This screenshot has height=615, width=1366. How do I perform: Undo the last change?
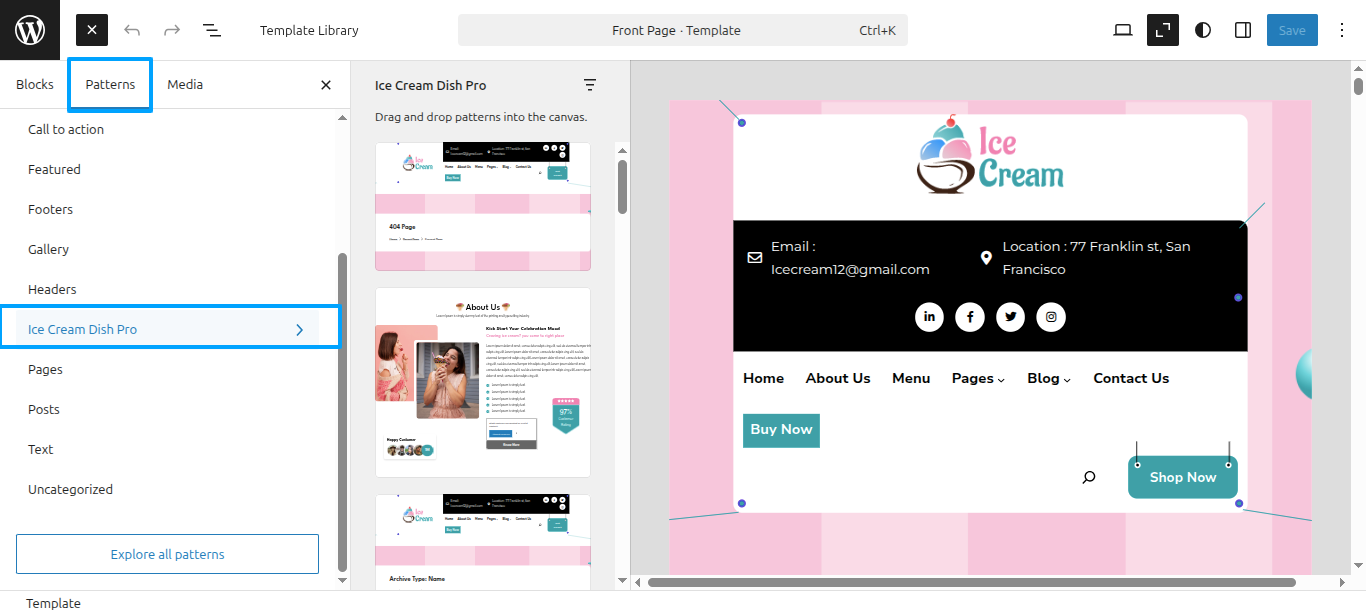tap(132, 30)
